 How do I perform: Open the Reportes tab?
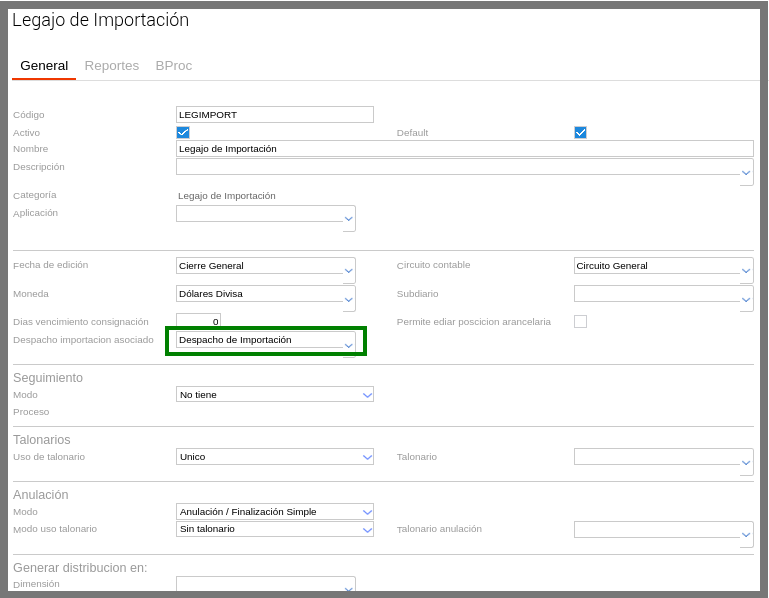coord(112,66)
